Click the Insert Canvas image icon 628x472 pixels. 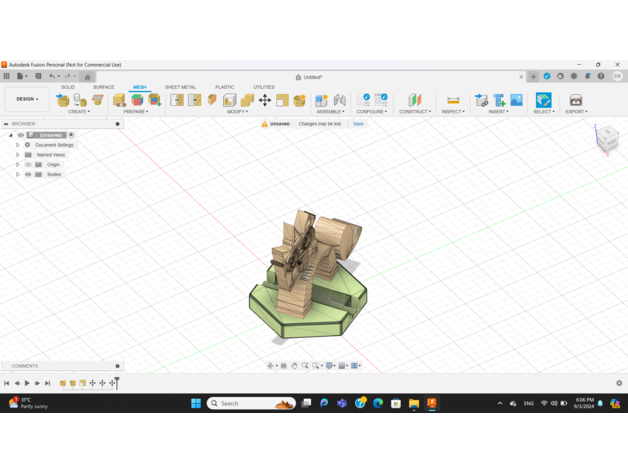coord(516,100)
